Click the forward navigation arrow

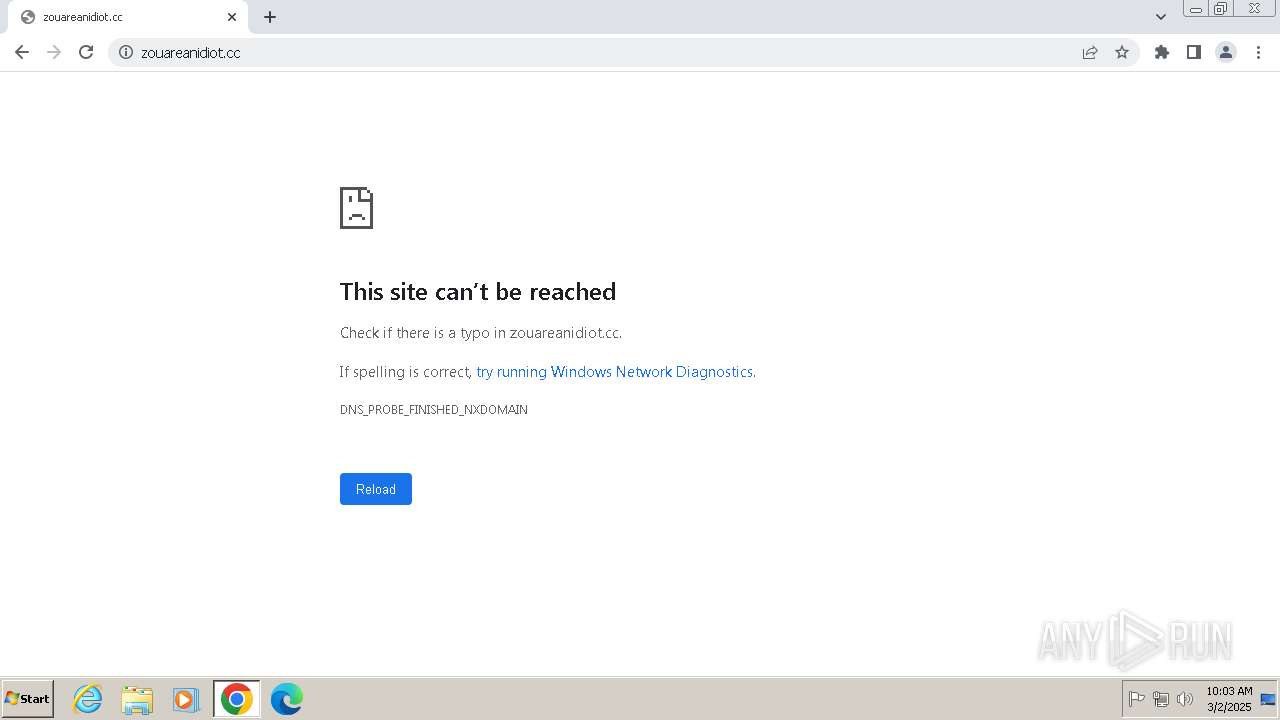[x=54, y=52]
